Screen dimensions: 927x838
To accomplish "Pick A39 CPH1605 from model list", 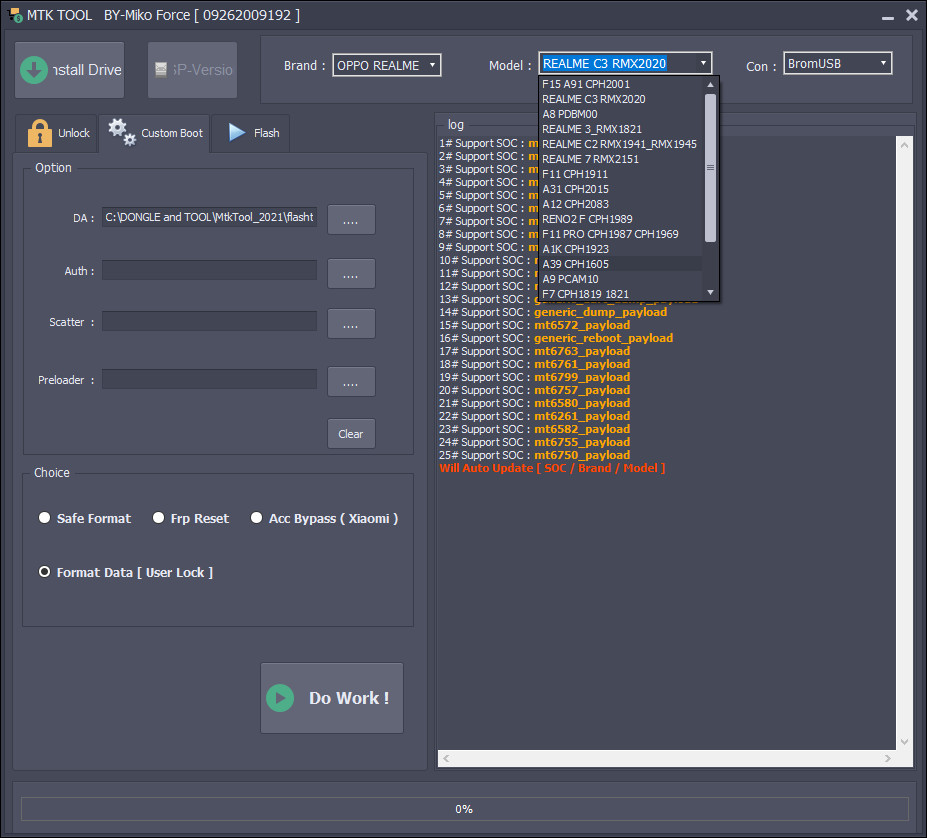I will (x=621, y=264).
